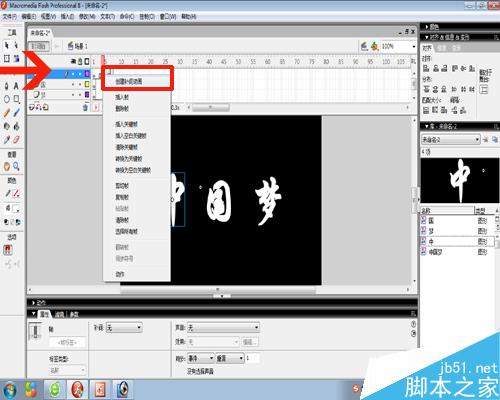Open the Windows Start button
Viewport: 500px width, 400px height.
tap(10, 389)
